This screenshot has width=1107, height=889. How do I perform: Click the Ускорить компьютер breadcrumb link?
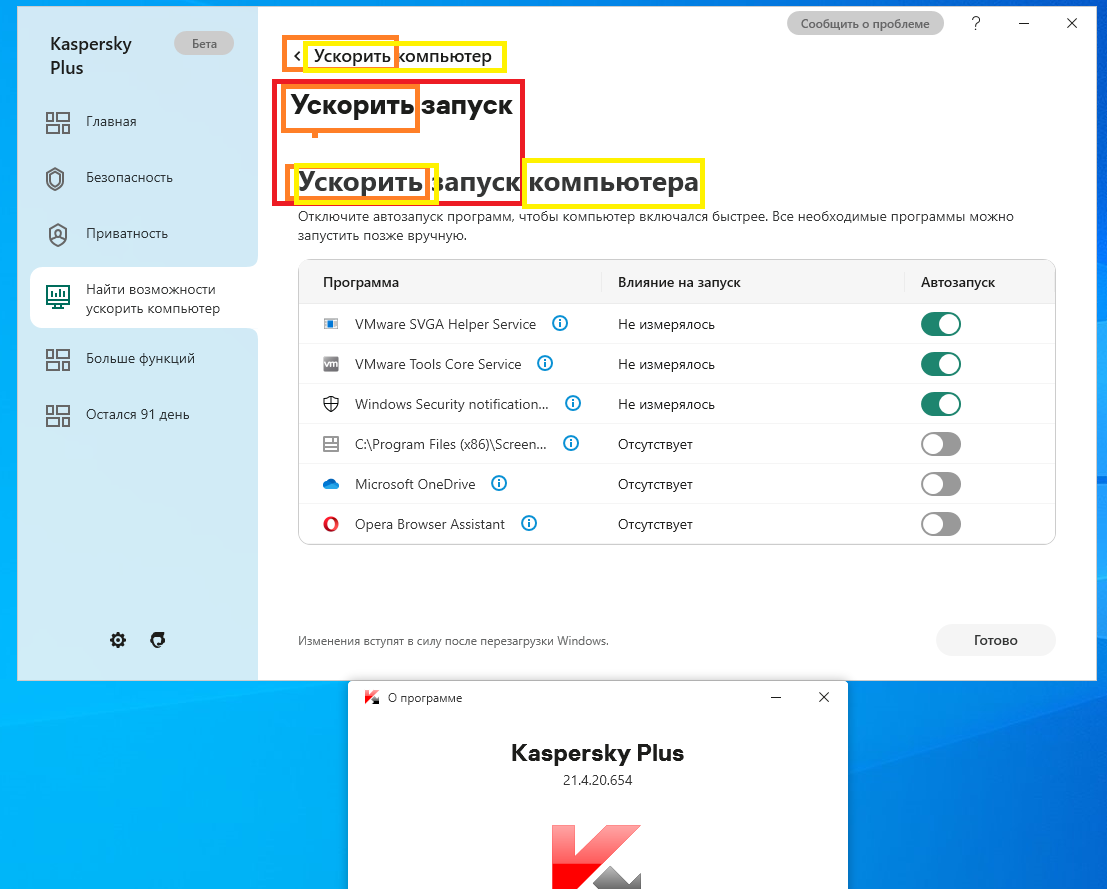click(402, 56)
